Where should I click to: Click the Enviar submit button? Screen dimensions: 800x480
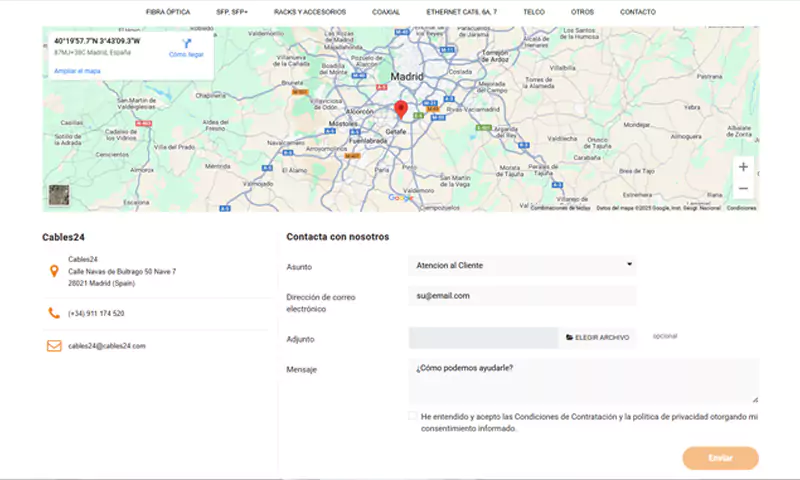click(x=720, y=458)
